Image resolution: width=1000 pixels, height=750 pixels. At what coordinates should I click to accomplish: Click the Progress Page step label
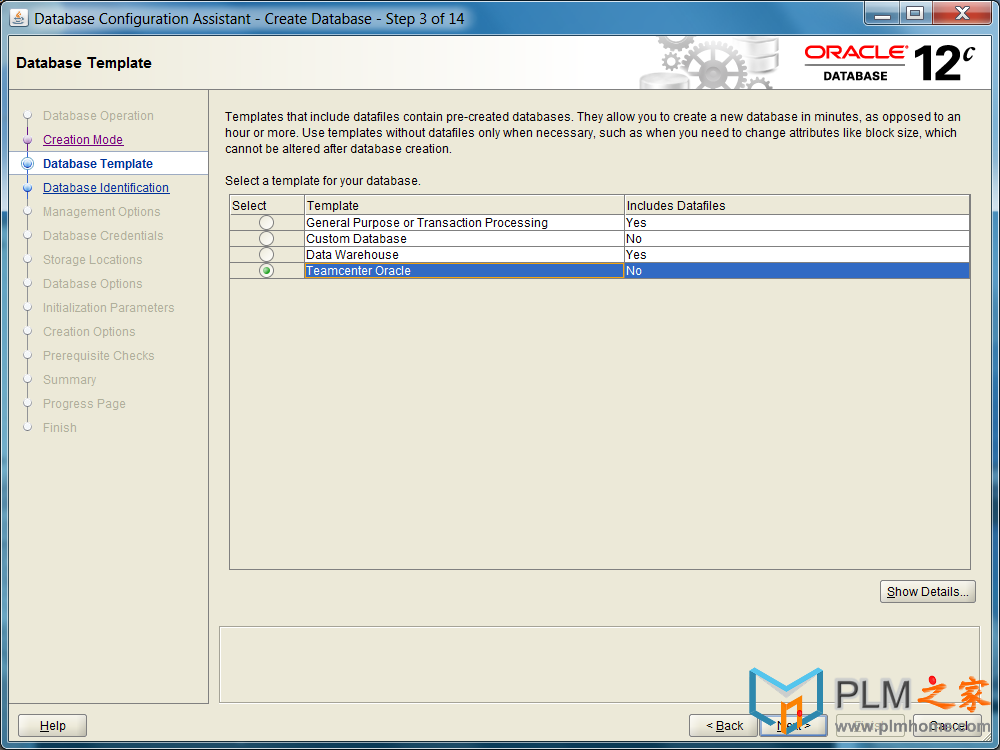click(84, 404)
